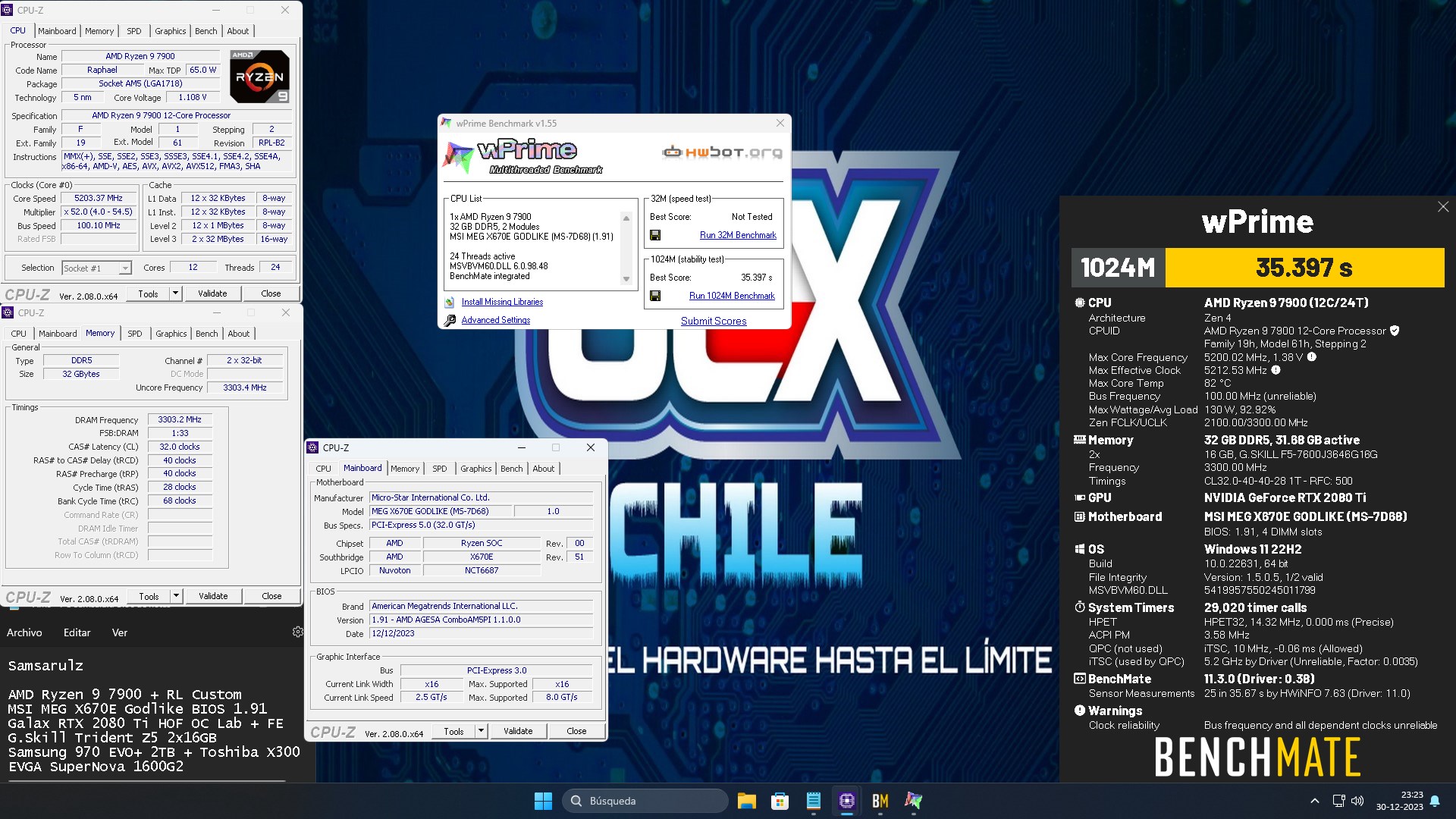The image size is (1456, 819).
Task: Close the wPrime Benchmark window
Action: click(780, 123)
